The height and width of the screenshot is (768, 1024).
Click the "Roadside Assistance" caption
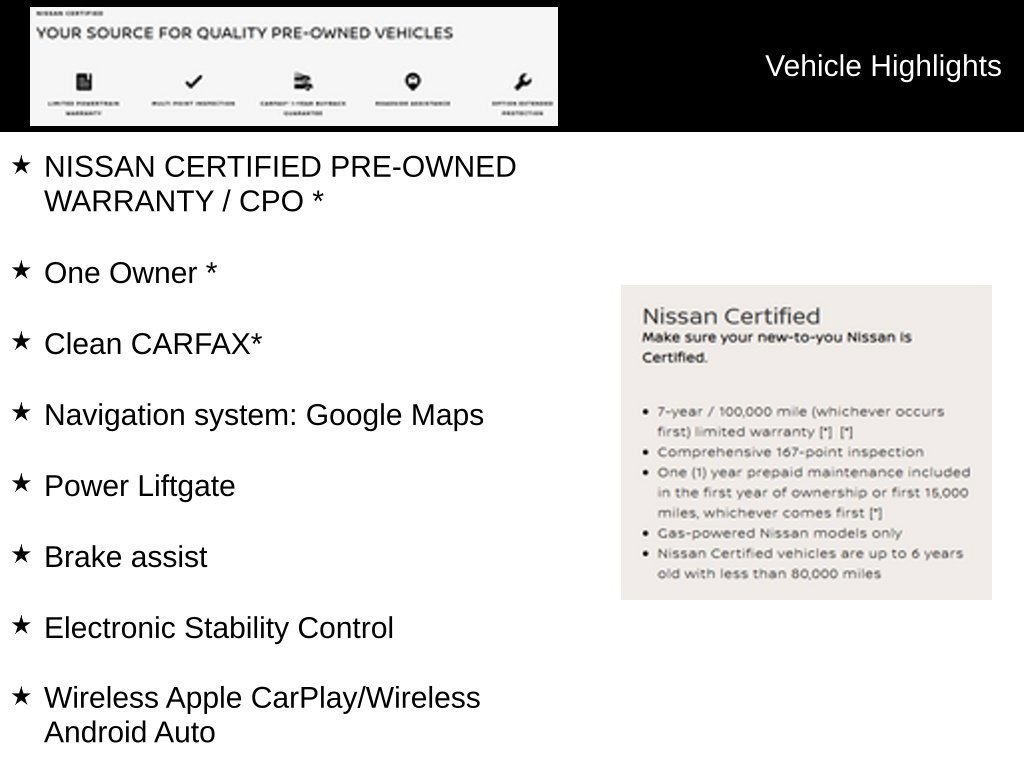point(412,103)
